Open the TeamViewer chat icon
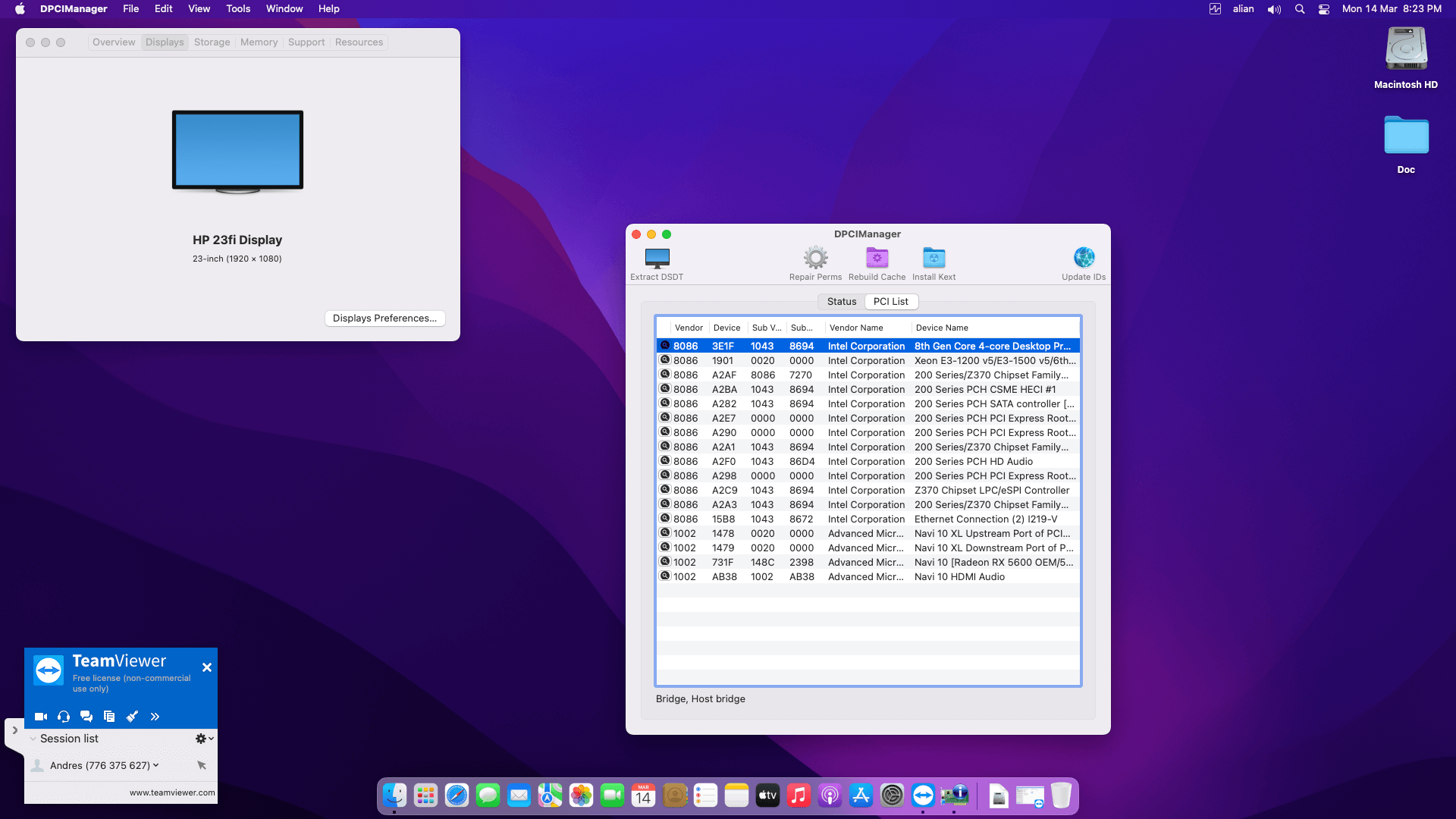 (86, 717)
